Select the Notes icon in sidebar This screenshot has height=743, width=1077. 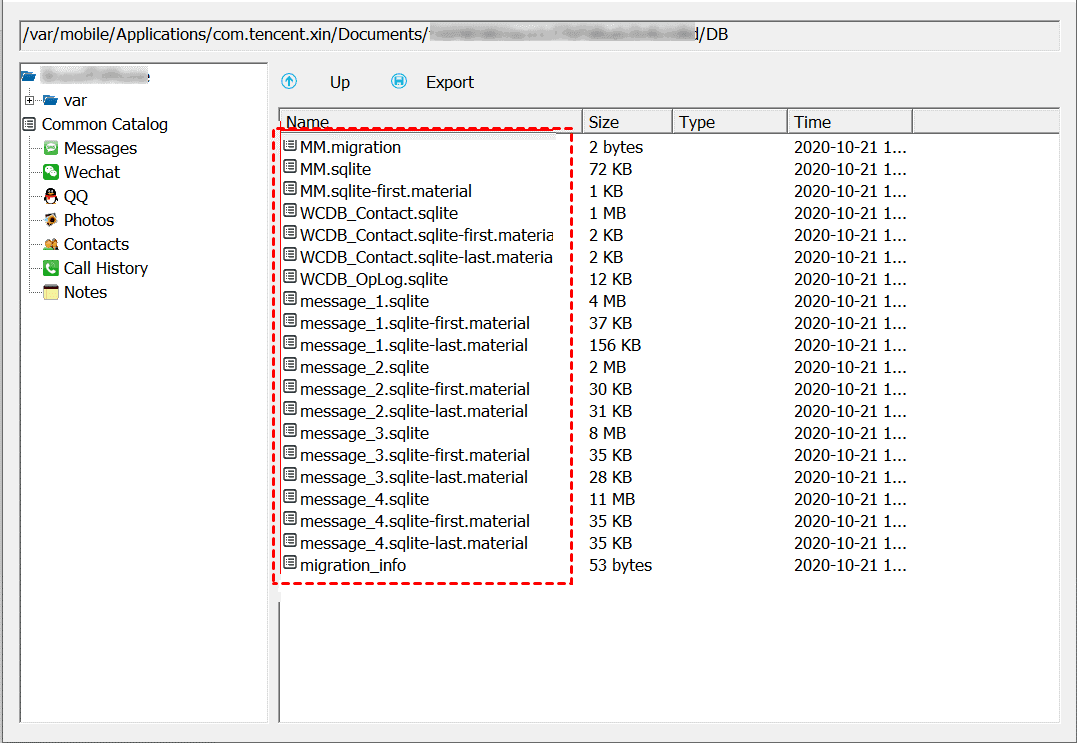[51, 292]
